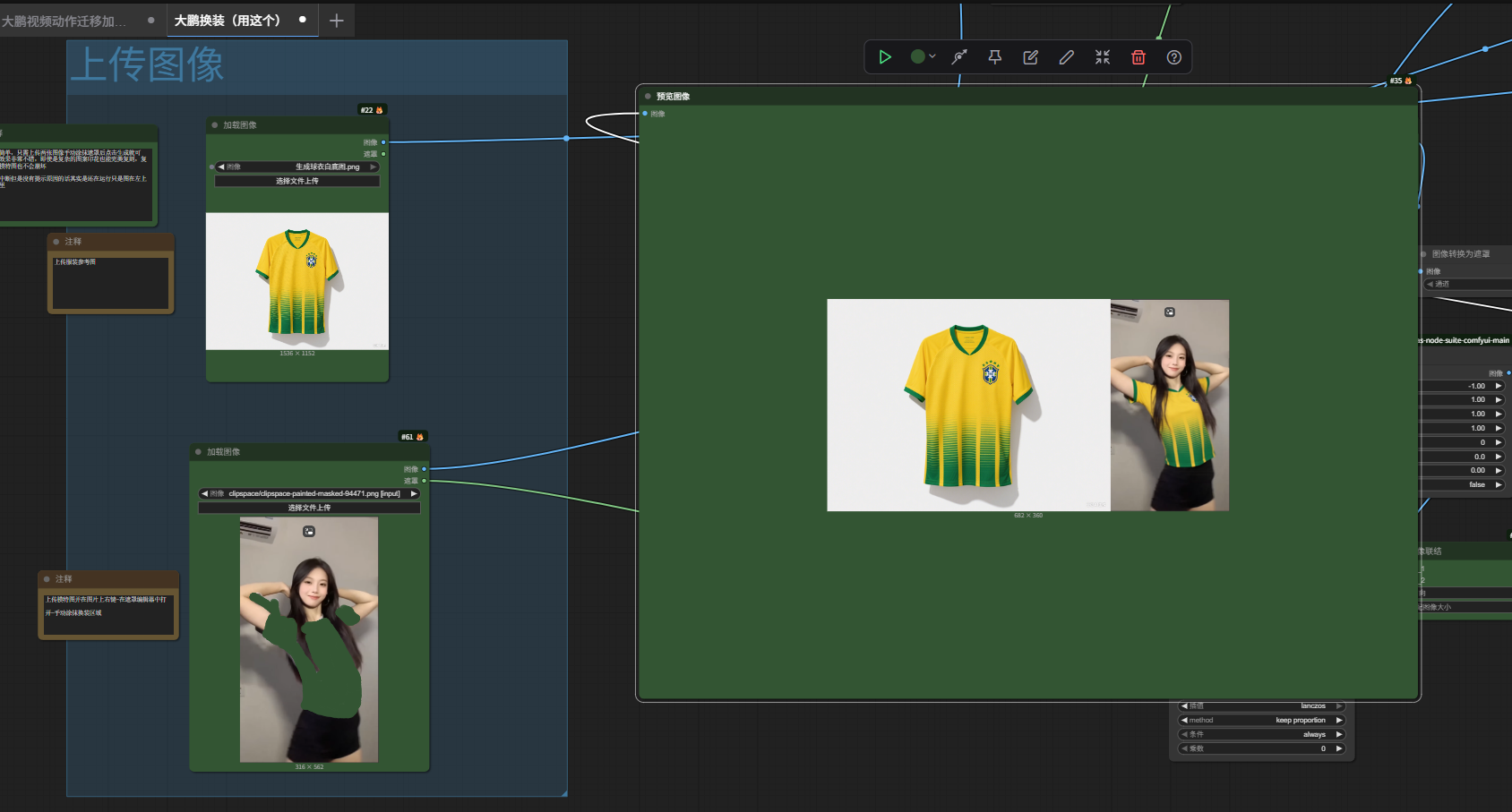The height and width of the screenshot is (812, 1512).
Task: Click 选择文件上传 button in node #22
Action: pyautogui.click(x=297, y=181)
